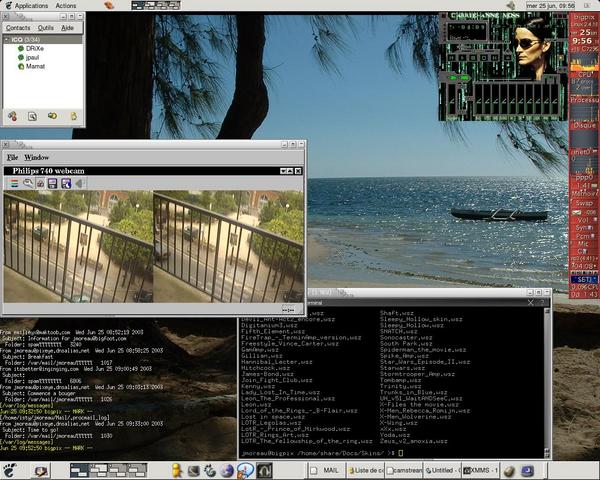Click the Pcm mixer row in GKrellM
Image resolution: width=600 pixels, height=480 pixels.
(584, 236)
